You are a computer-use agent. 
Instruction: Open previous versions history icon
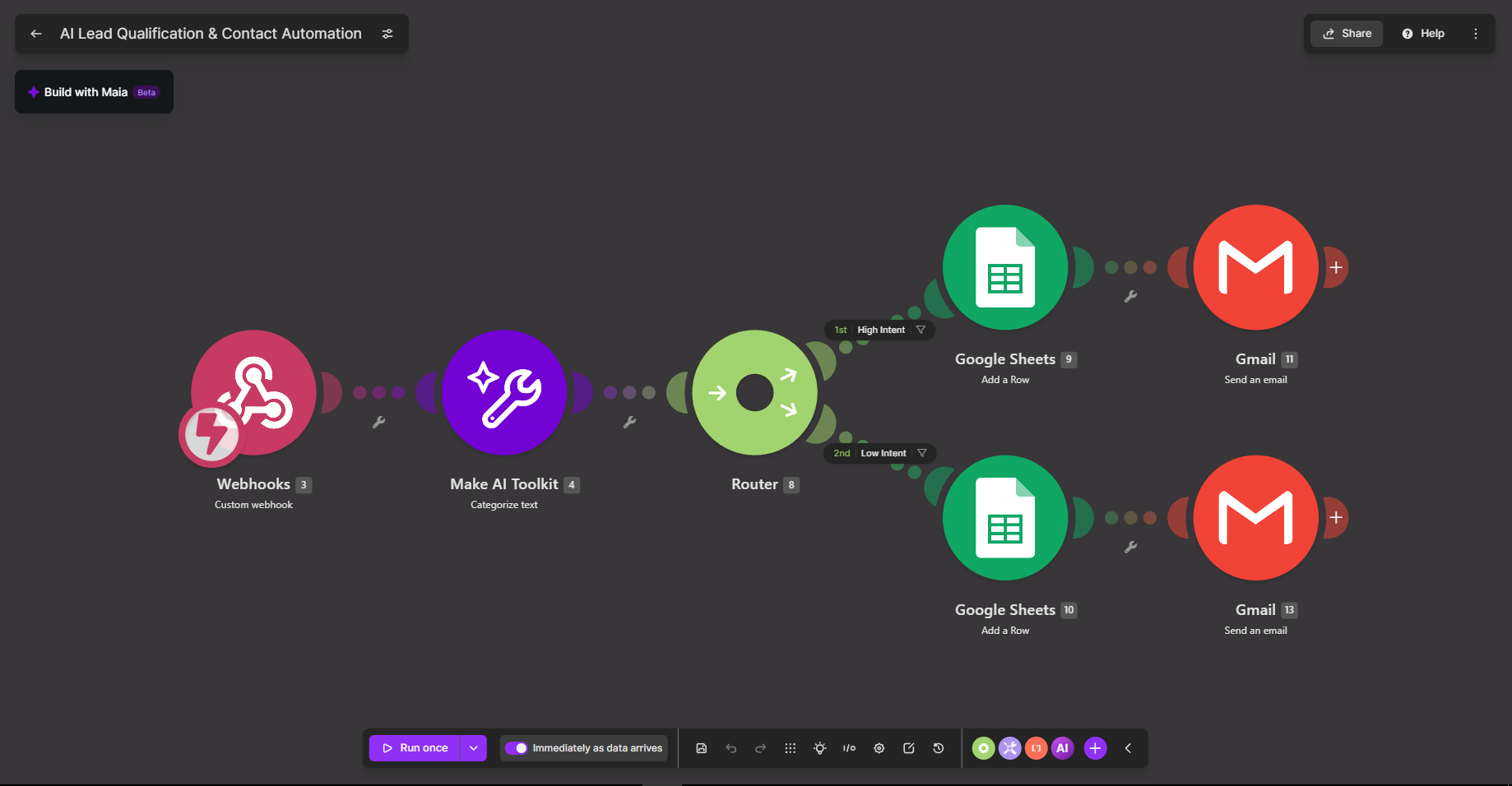click(x=939, y=748)
